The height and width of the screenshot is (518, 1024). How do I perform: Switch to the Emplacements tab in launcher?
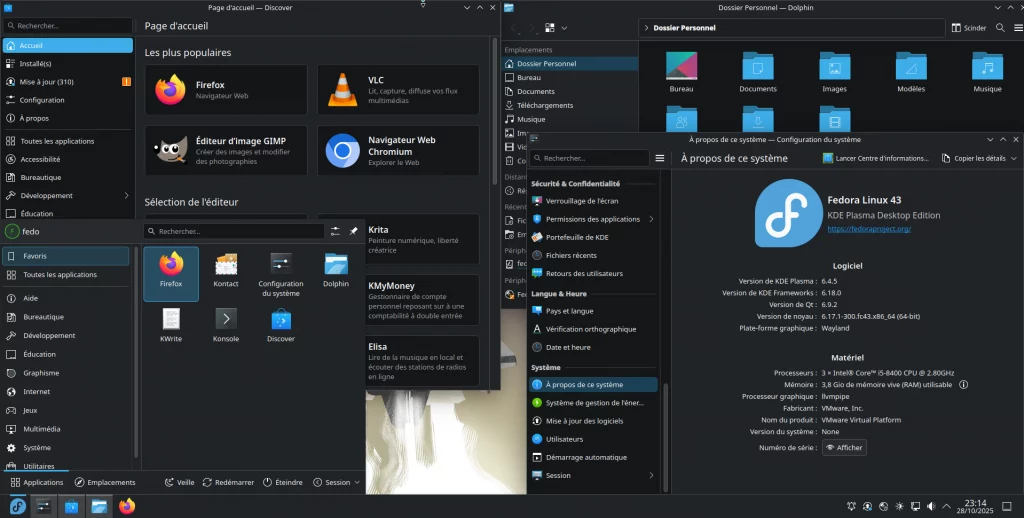point(105,482)
